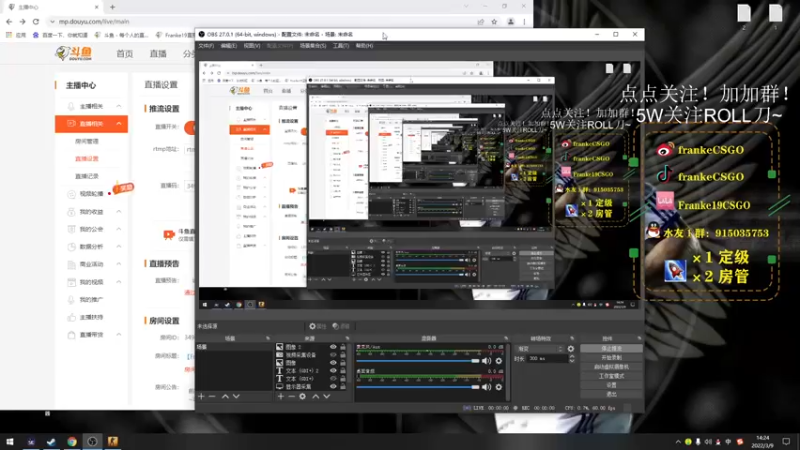This screenshot has width=800, height=450.
Task: Toggle visibility of 显示器采集 source
Action: tap(333, 387)
